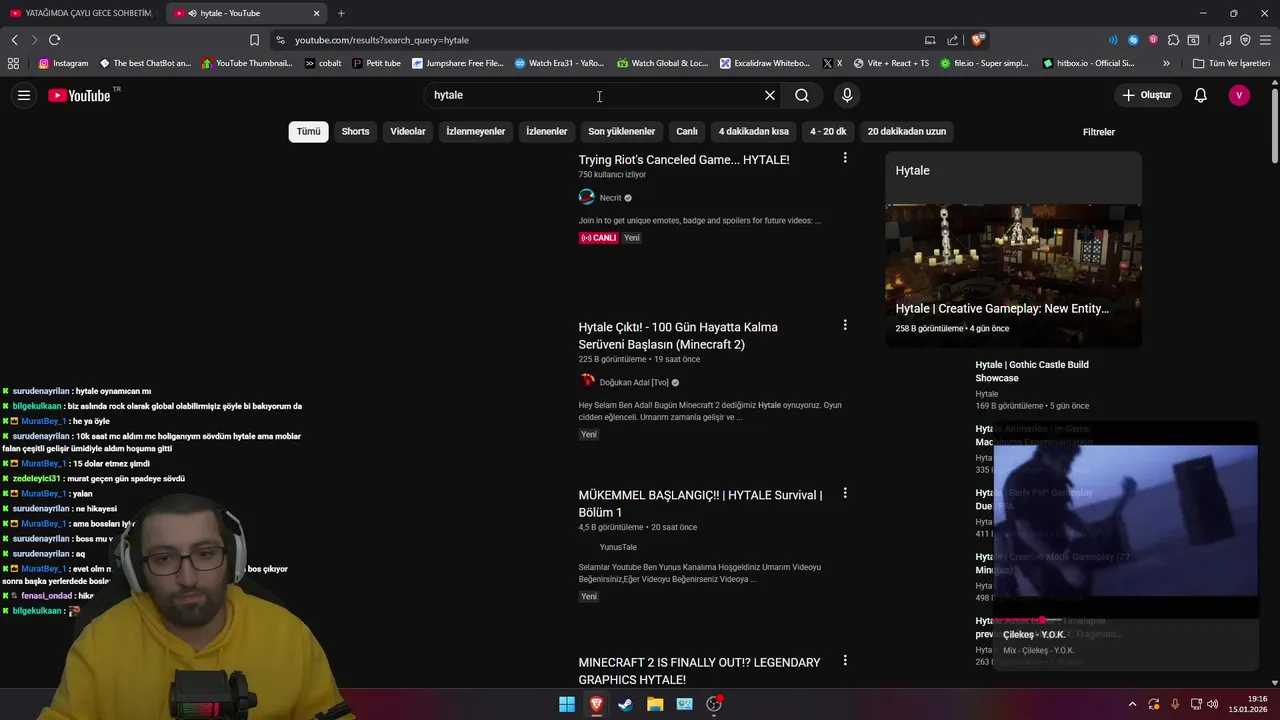This screenshot has height=720, width=1280.
Task: Open the Trying Riot's Canceled Game video title
Action: [x=684, y=160]
